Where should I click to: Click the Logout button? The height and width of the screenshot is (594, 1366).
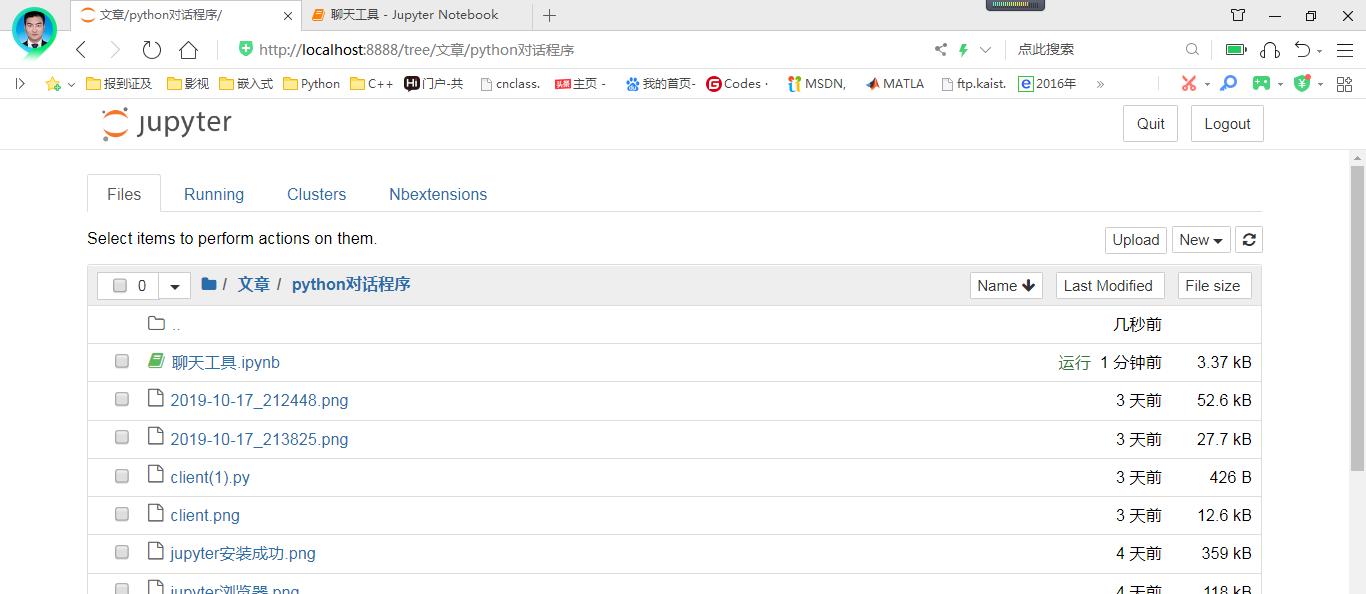pos(1227,123)
